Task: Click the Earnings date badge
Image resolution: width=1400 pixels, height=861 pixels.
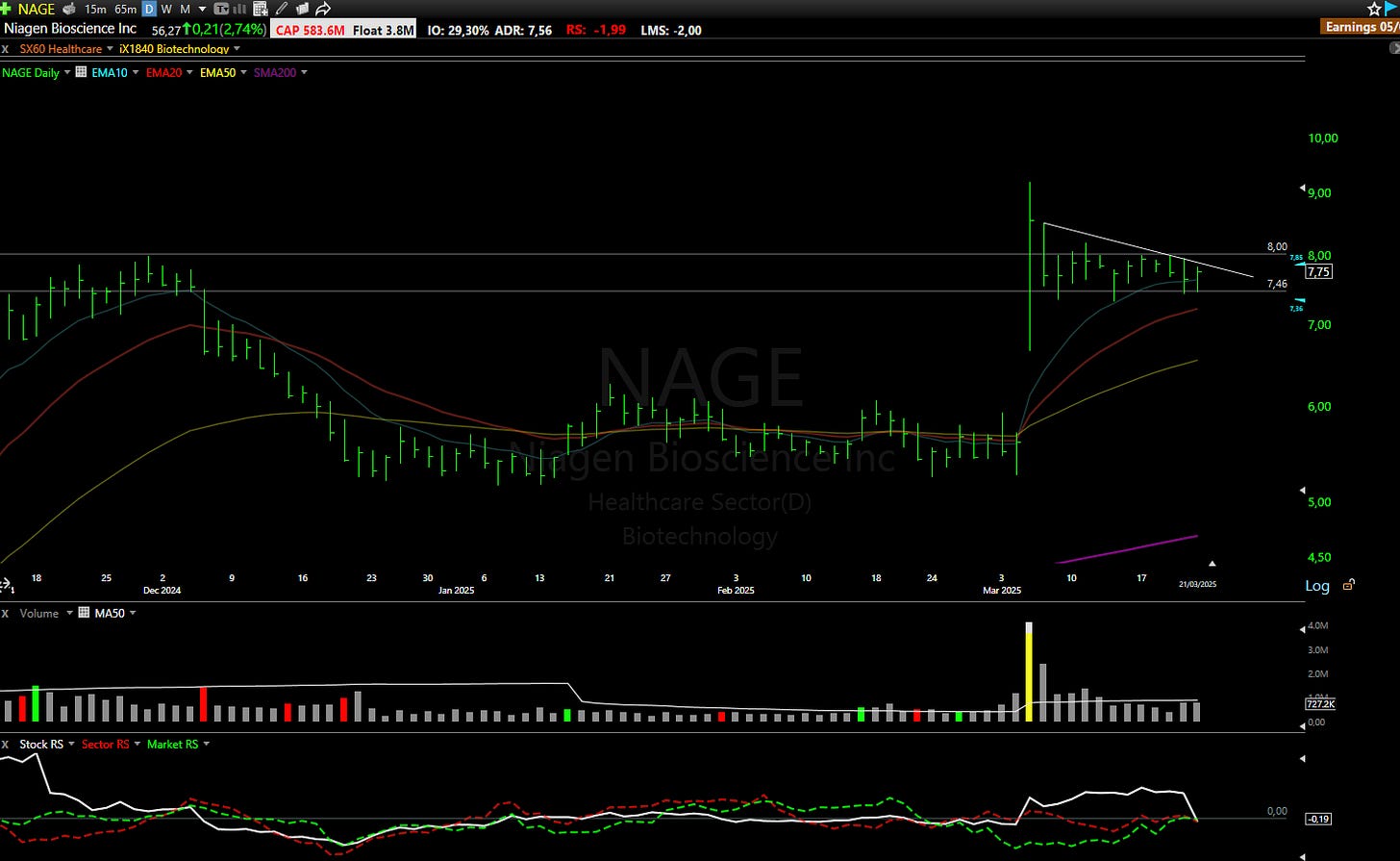Action: [x=1361, y=27]
